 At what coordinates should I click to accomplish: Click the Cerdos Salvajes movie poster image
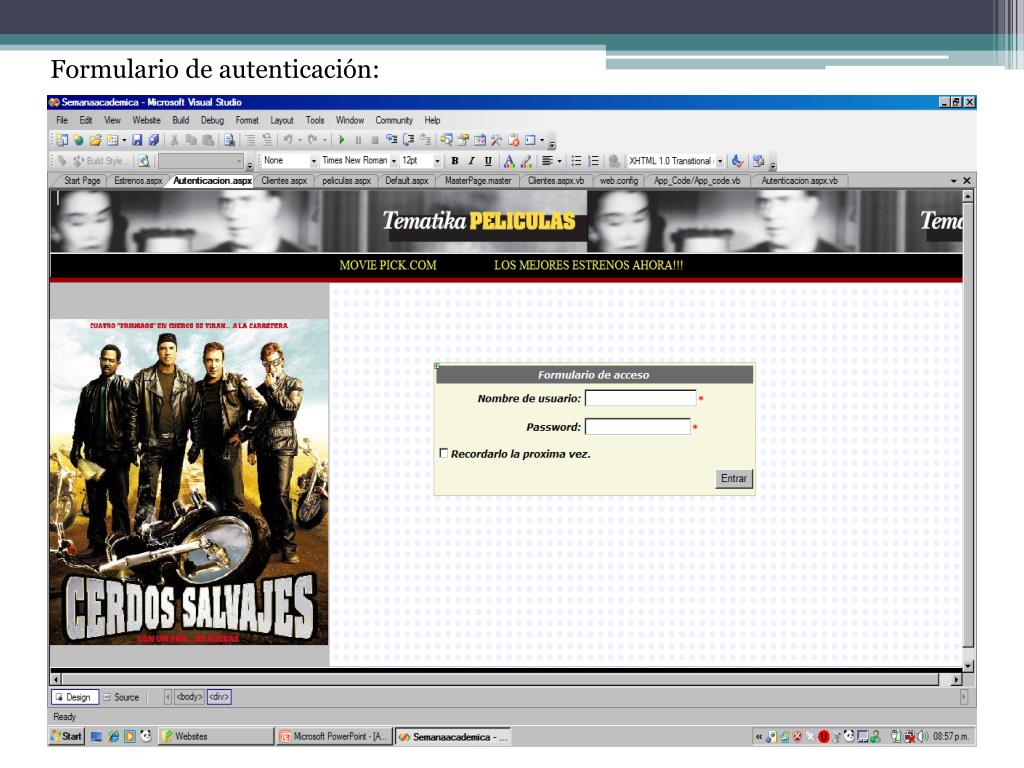[x=189, y=482]
